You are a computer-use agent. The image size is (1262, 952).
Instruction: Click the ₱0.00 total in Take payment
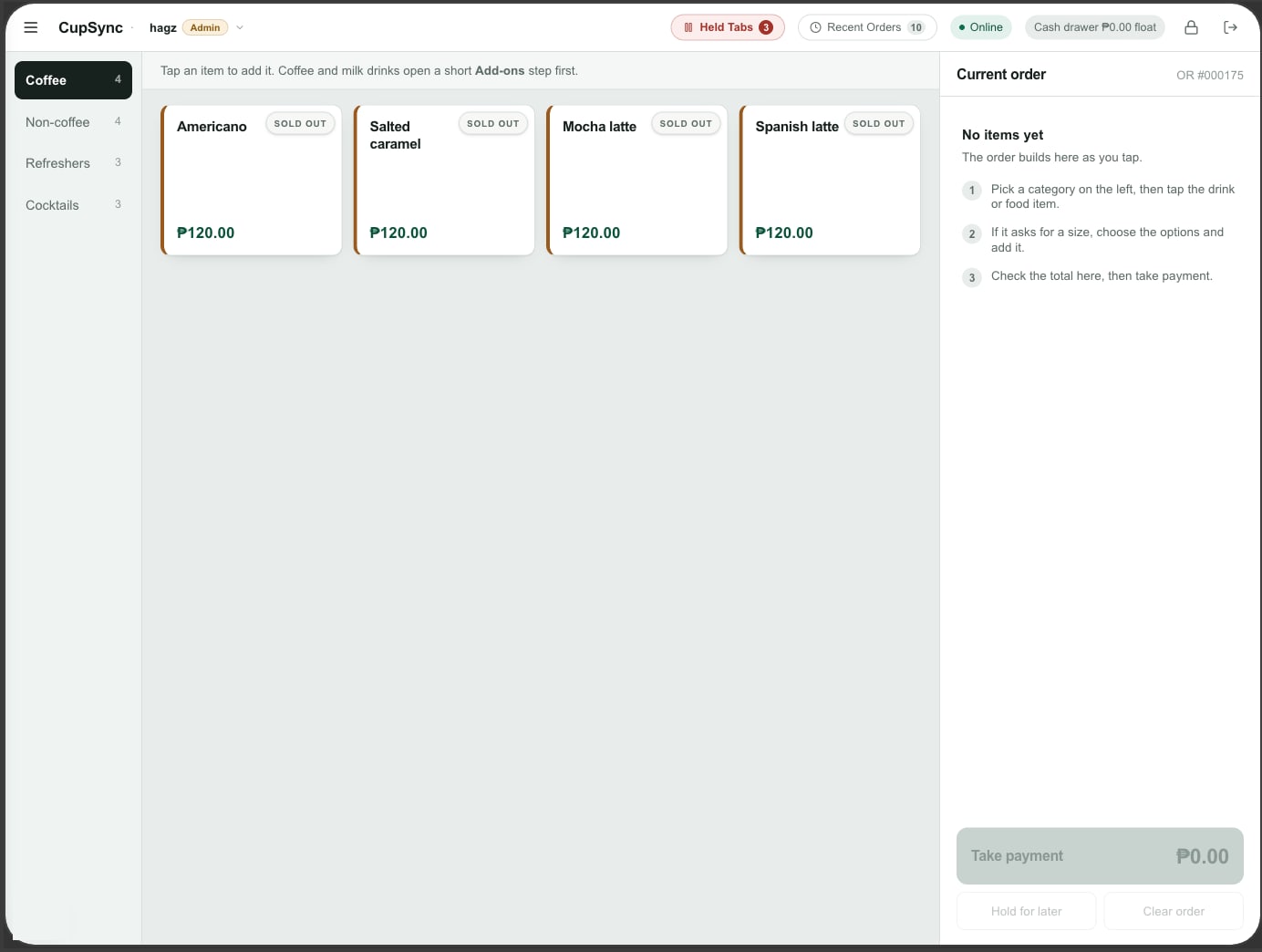click(1203, 856)
